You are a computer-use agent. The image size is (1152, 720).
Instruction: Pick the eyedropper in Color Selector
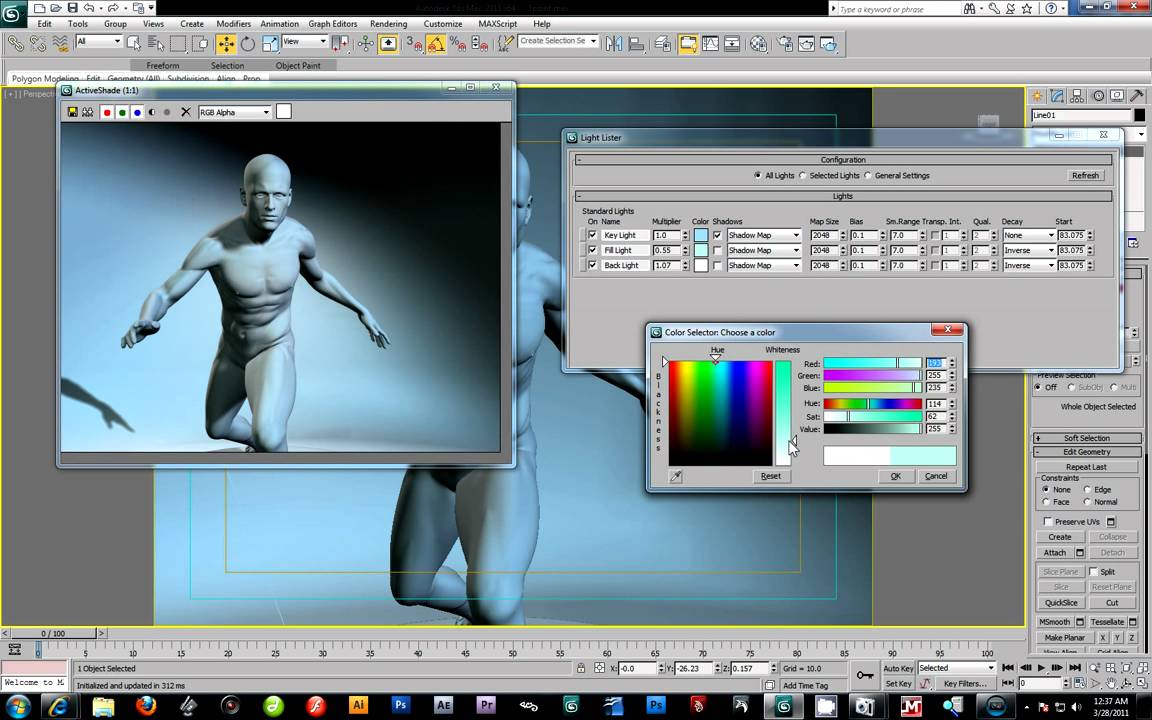(676, 476)
